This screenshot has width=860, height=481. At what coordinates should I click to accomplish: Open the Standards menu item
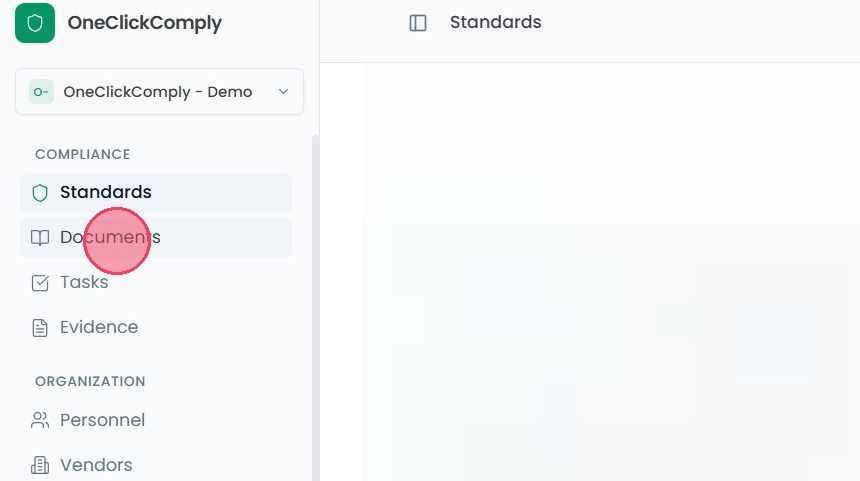tap(156, 193)
